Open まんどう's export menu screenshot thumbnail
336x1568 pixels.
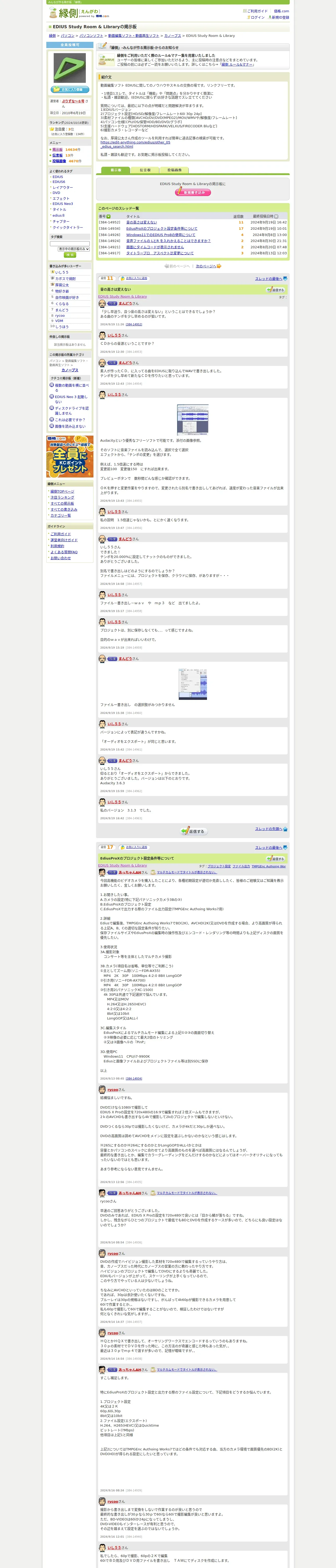click(x=193, y=684)
